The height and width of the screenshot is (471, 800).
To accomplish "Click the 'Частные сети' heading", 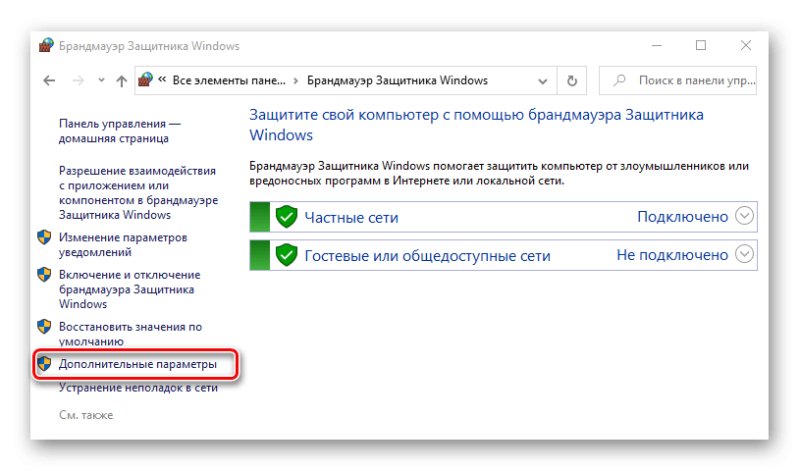I will 351,218.
